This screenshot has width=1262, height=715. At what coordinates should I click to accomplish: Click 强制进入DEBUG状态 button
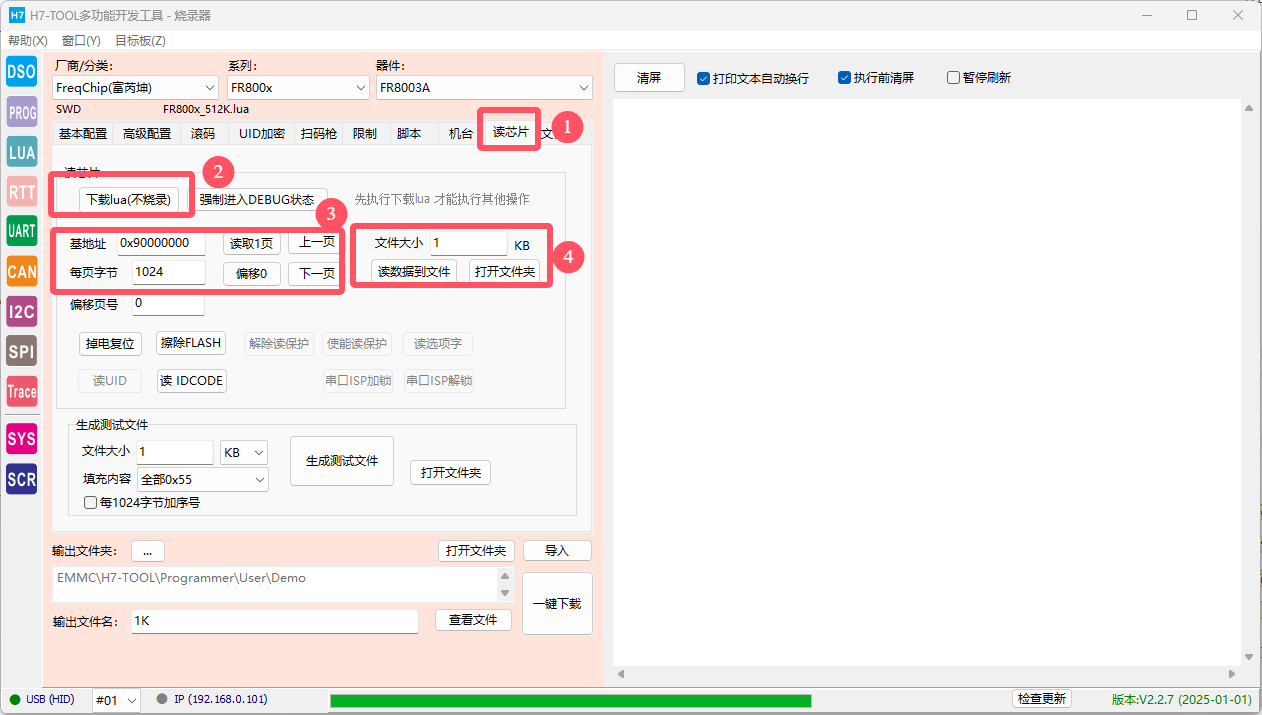pyautogui.click(x=257, y=199)
